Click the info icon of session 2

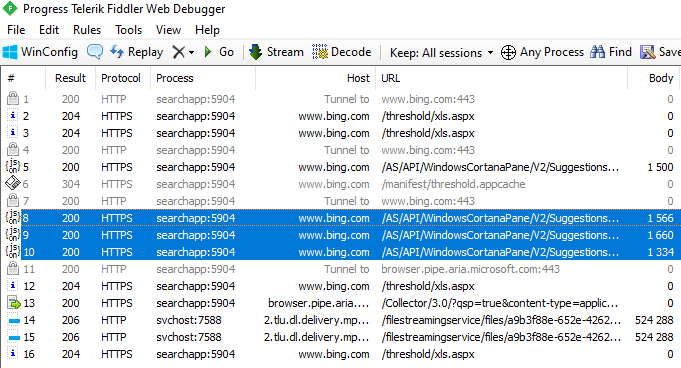(13, 116)
